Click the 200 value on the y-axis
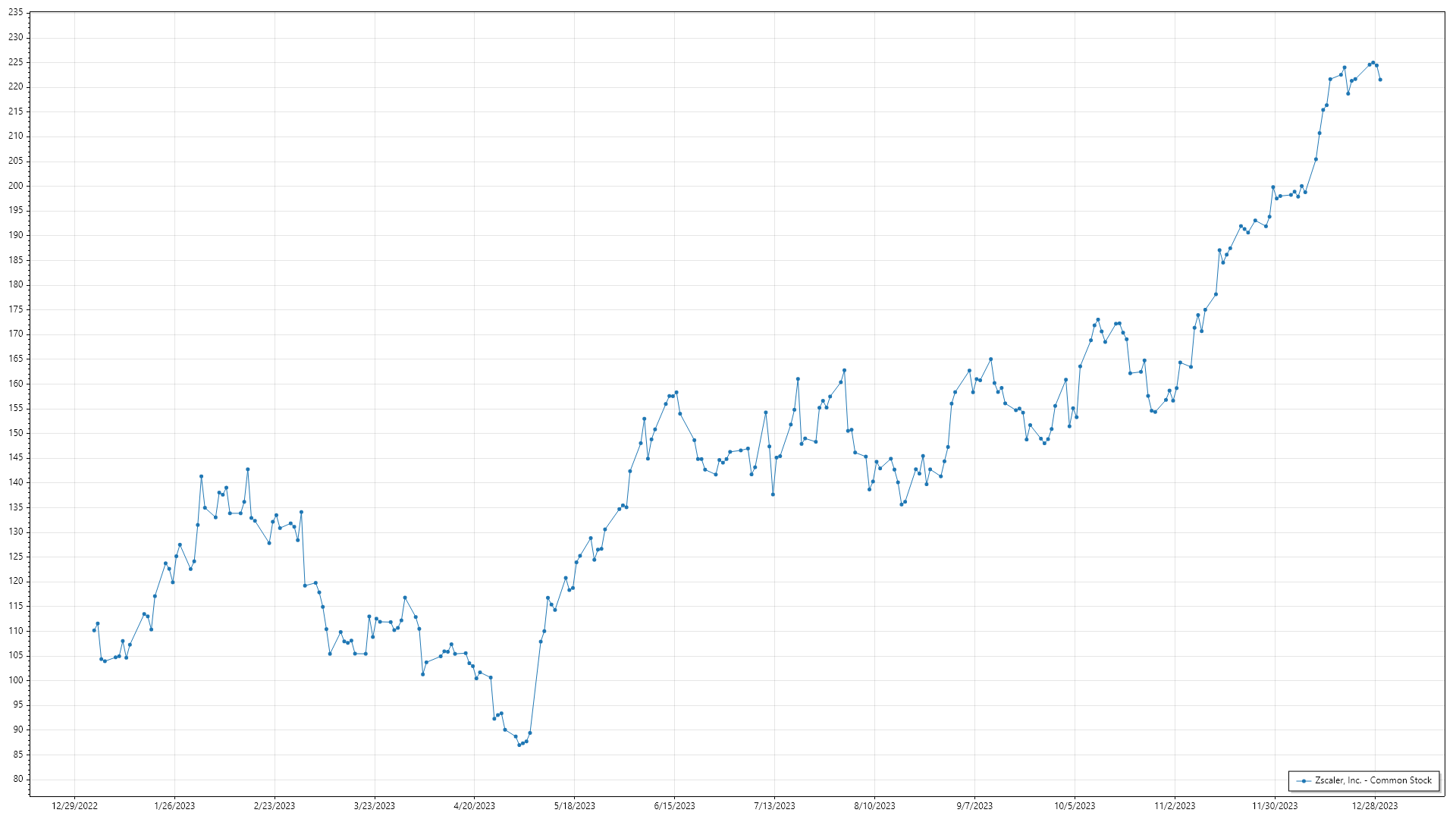Screen dimensions: 1456x819 coord(15,186)
